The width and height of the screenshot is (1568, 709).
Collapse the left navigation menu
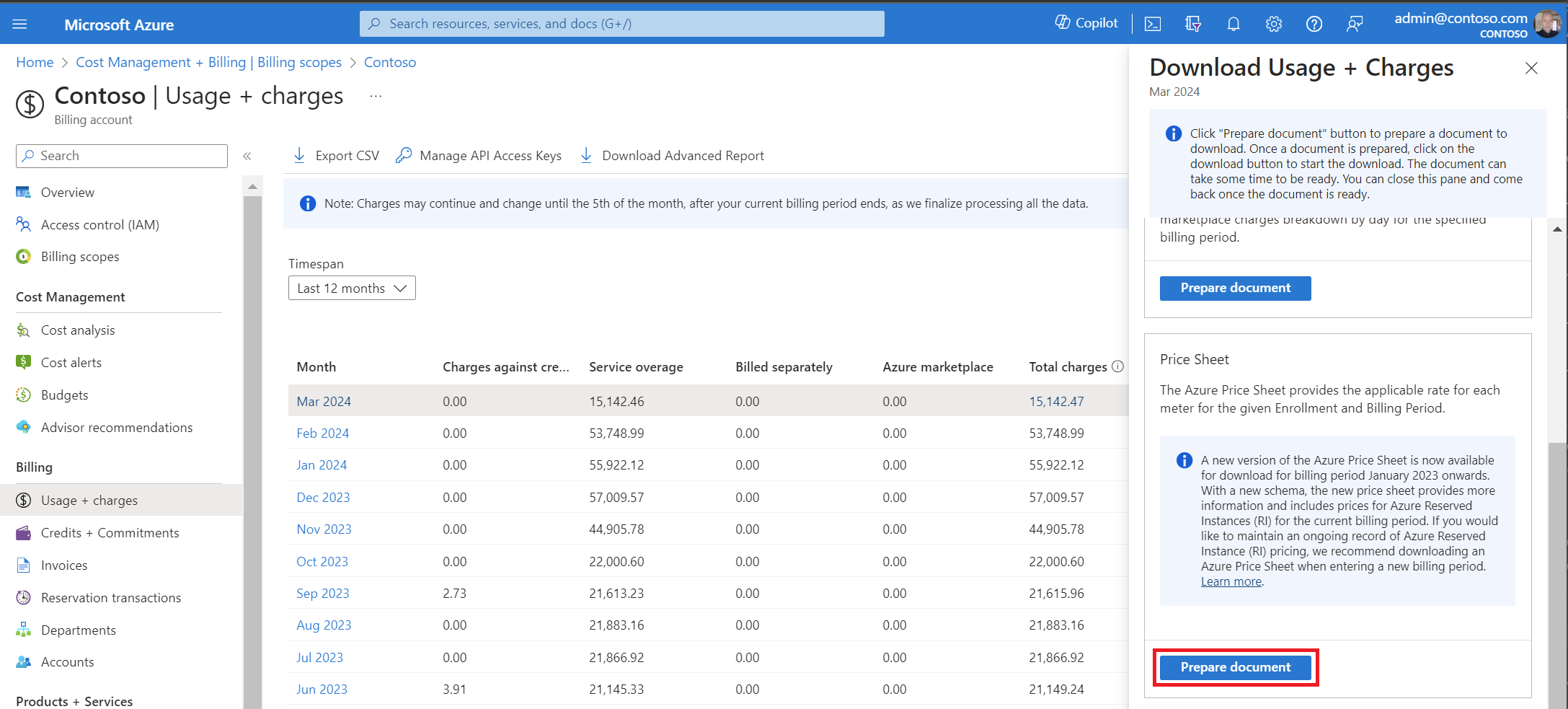(247, 156)
